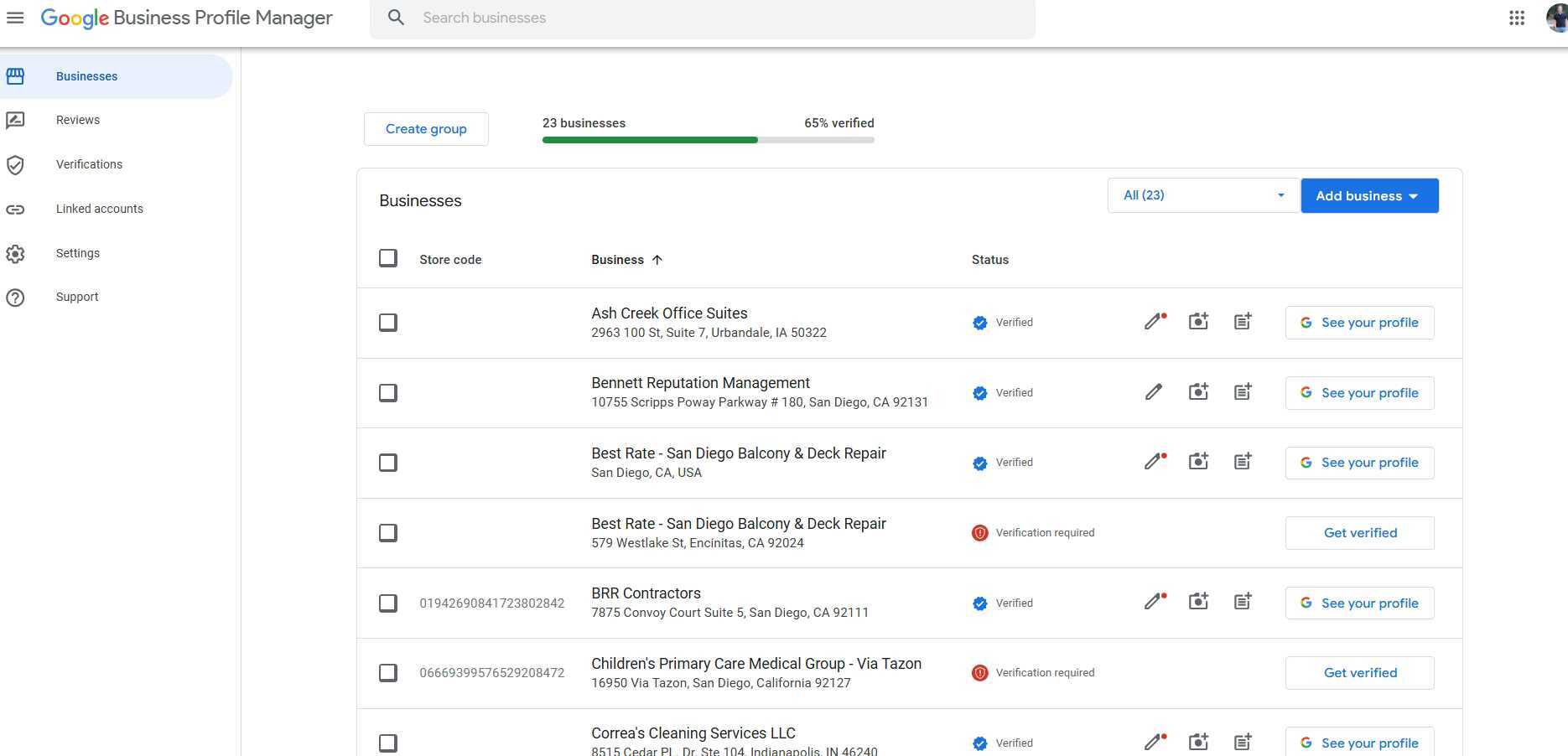Click the Settings gear icon
Viewport: 1568px width, 756px height.
15,254
